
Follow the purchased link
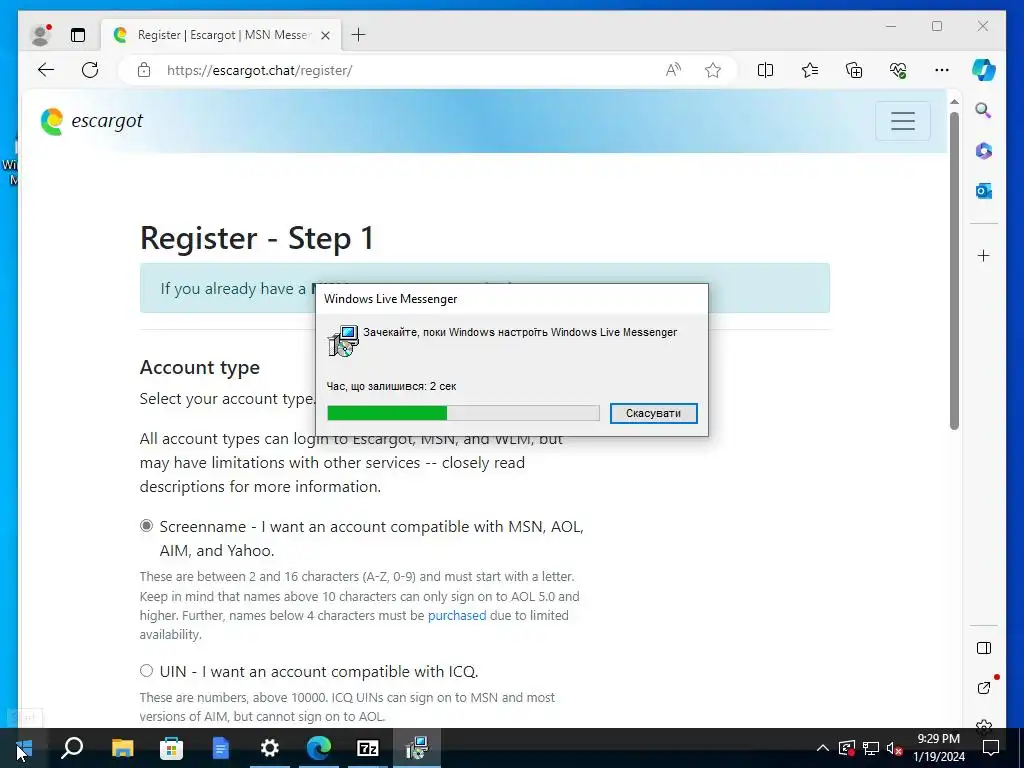456,615
